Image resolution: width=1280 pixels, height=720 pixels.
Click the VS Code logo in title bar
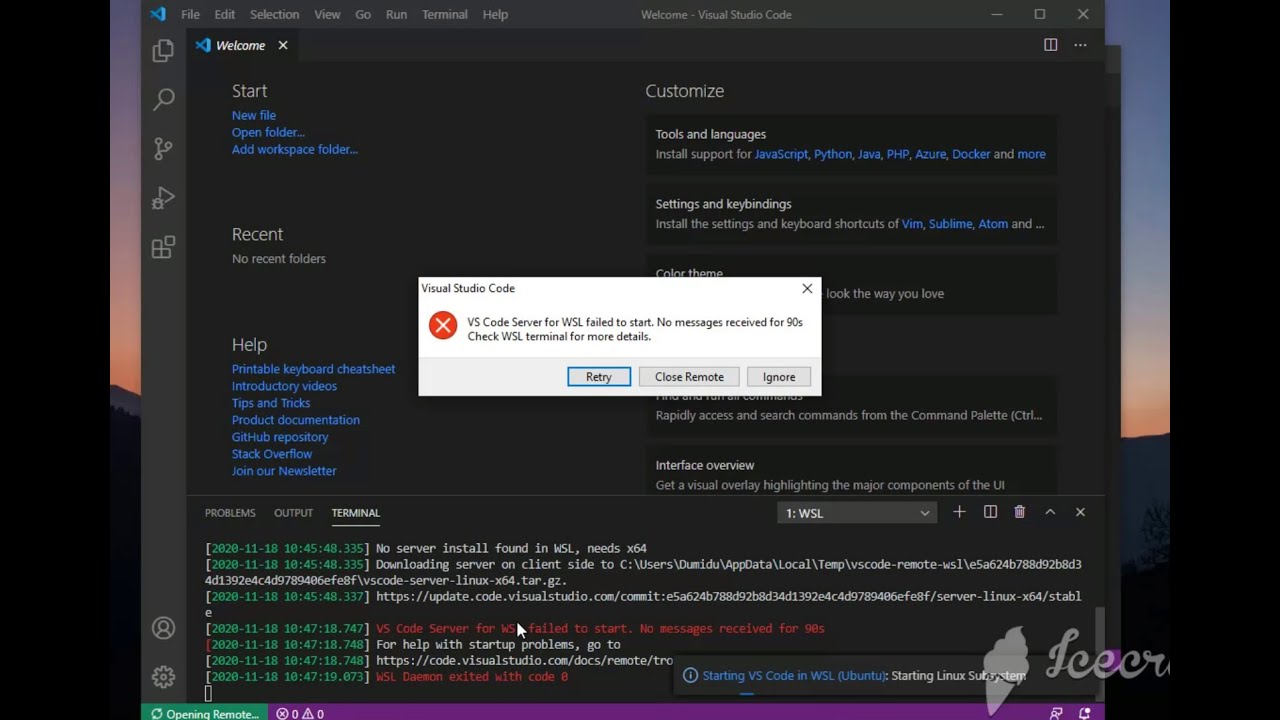pos(158,14)
